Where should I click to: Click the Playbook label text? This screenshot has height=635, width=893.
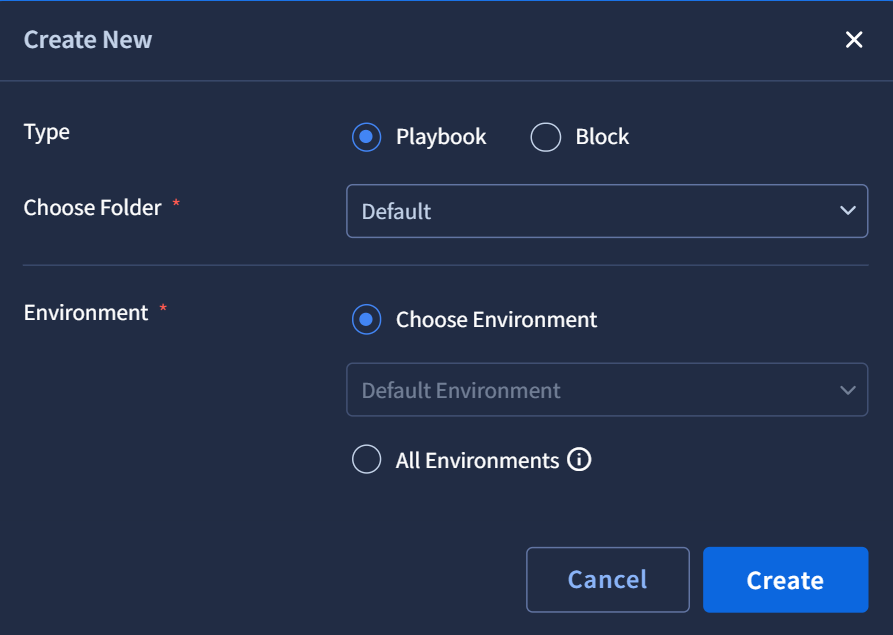441,137
